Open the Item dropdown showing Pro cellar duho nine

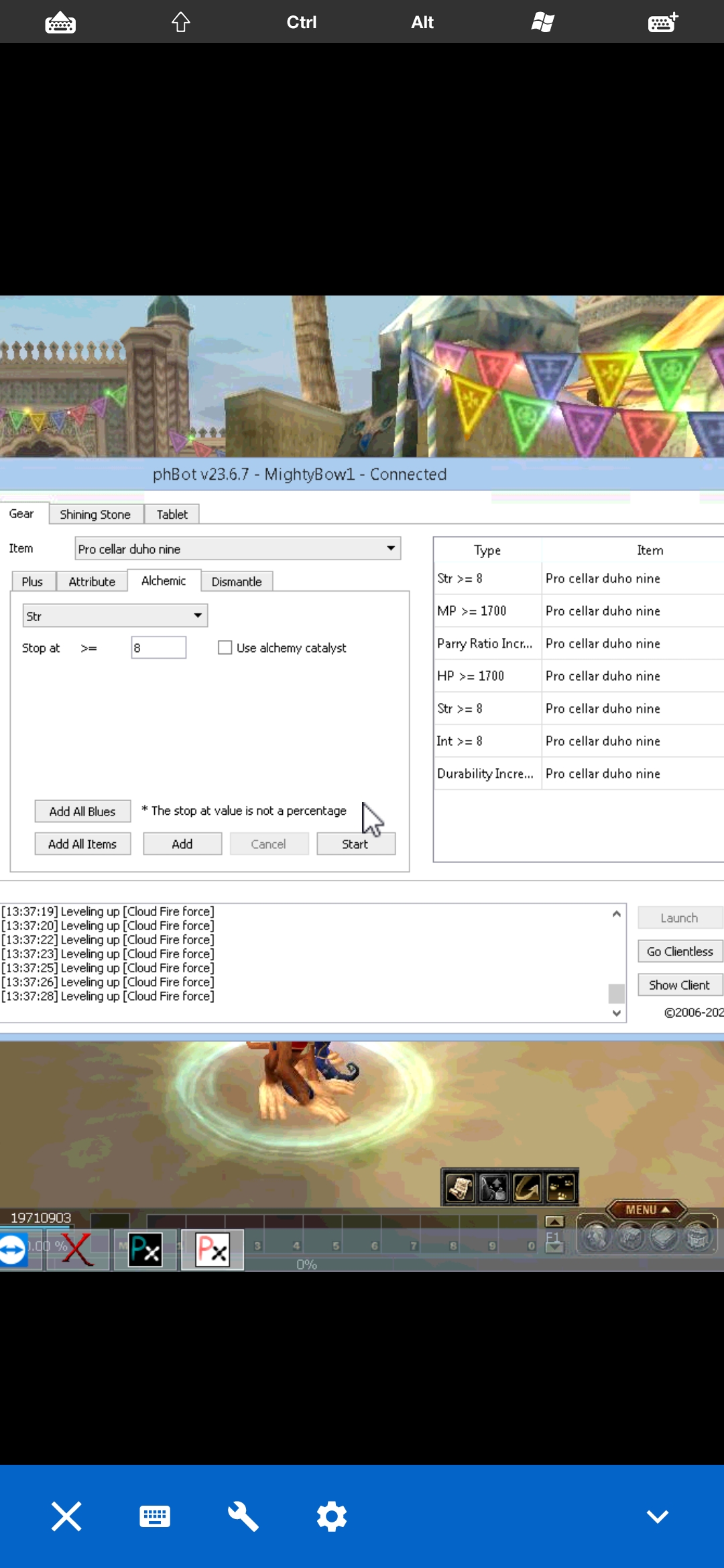pos(237,549)
